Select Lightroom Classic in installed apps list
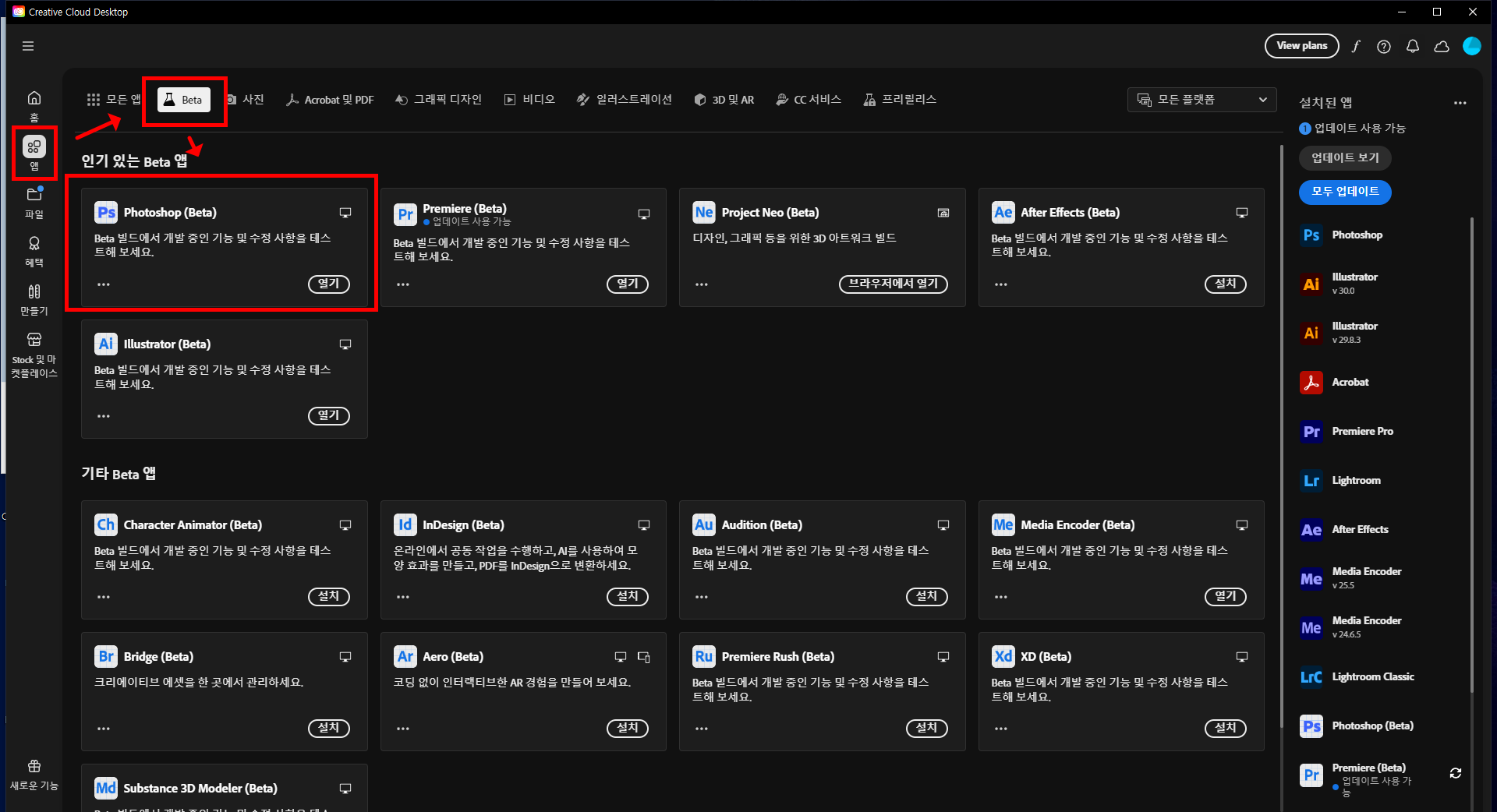The image size is (1497, 812). (x=1372, y=677)
